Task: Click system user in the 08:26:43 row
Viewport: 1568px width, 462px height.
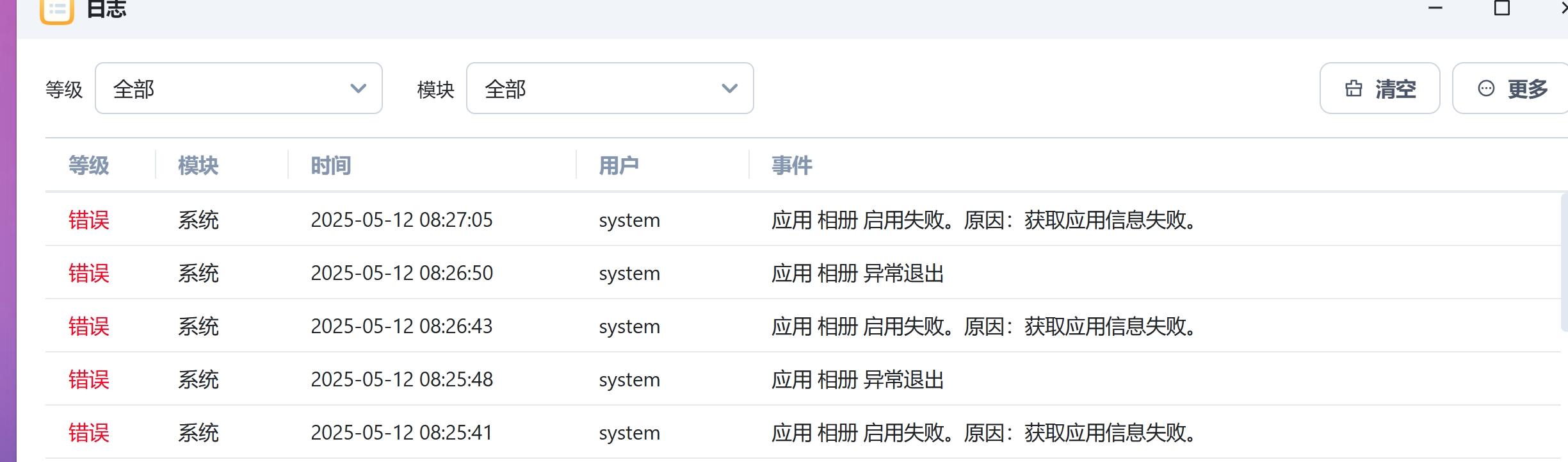Action: click(x=629, y=327)
